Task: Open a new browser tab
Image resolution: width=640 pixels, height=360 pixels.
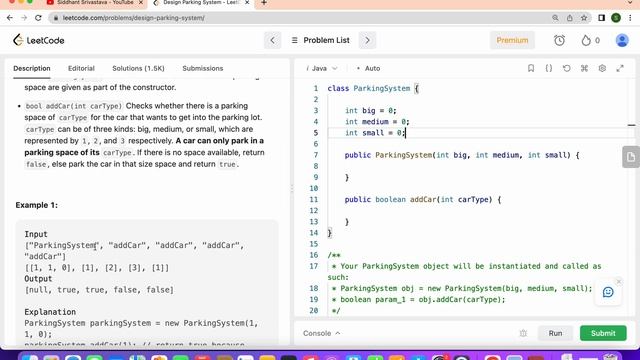Action: (264, 3)
